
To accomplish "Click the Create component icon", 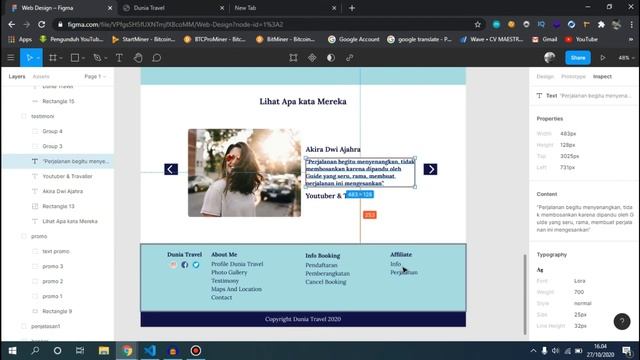I will point(312,58).
